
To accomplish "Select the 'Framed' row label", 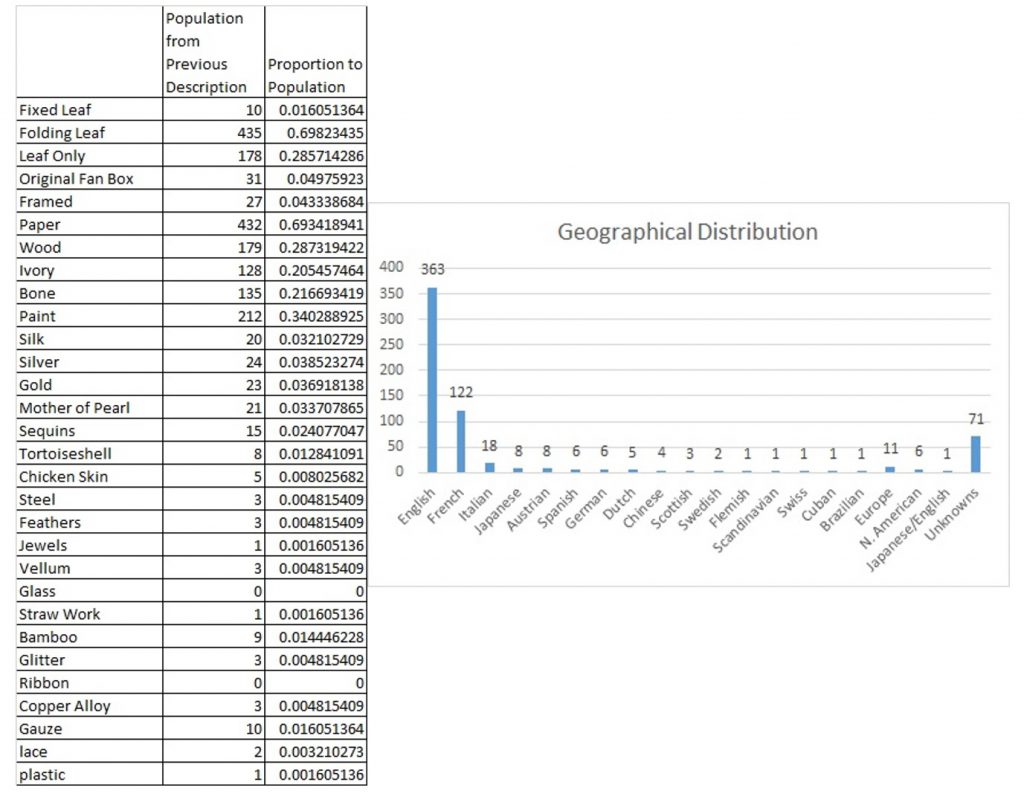I will tap(89, 201).
